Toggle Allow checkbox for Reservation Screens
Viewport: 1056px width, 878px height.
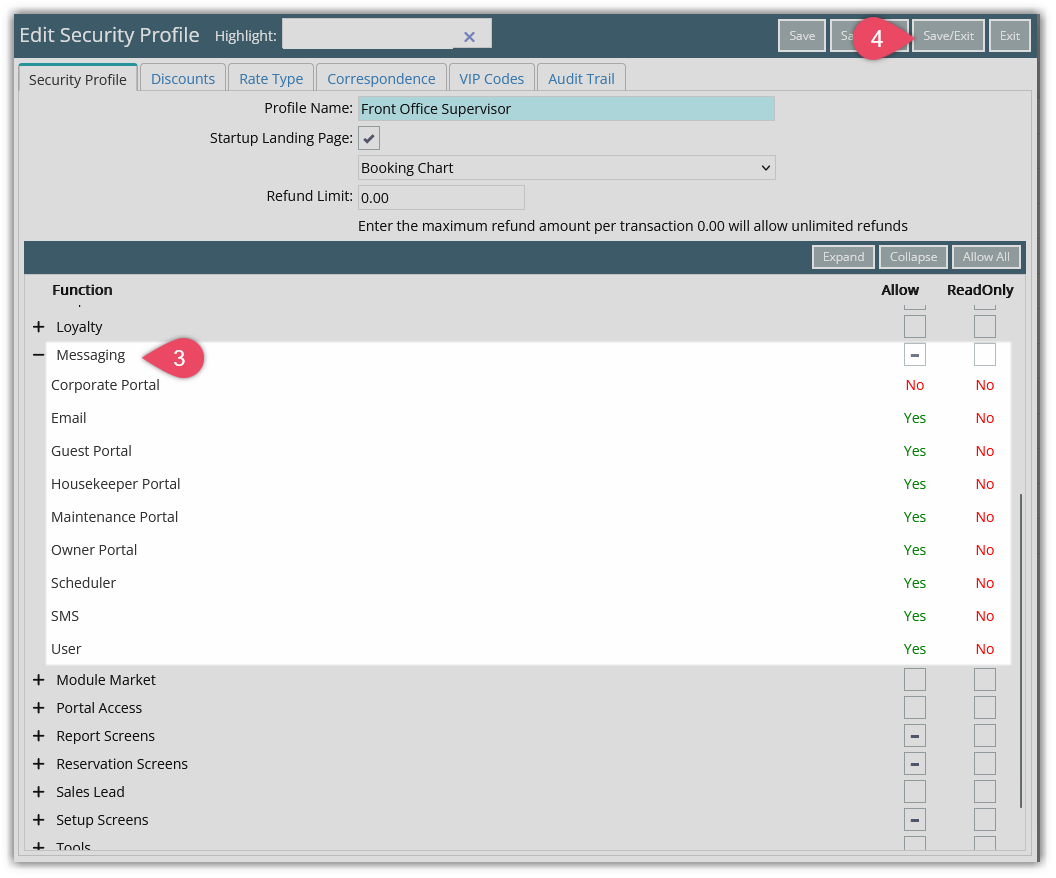coord(915,764)
